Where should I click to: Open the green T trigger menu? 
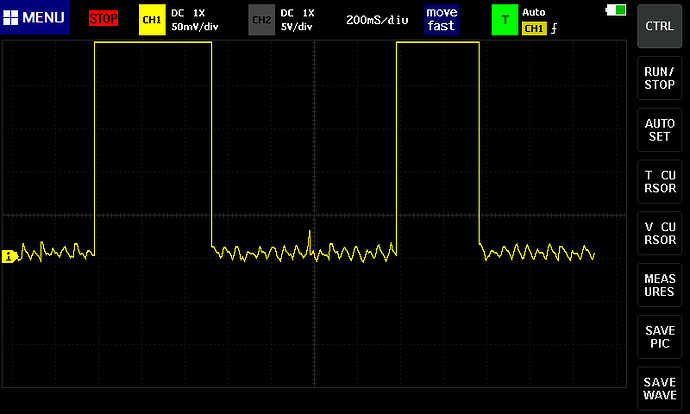click(505, 19)
